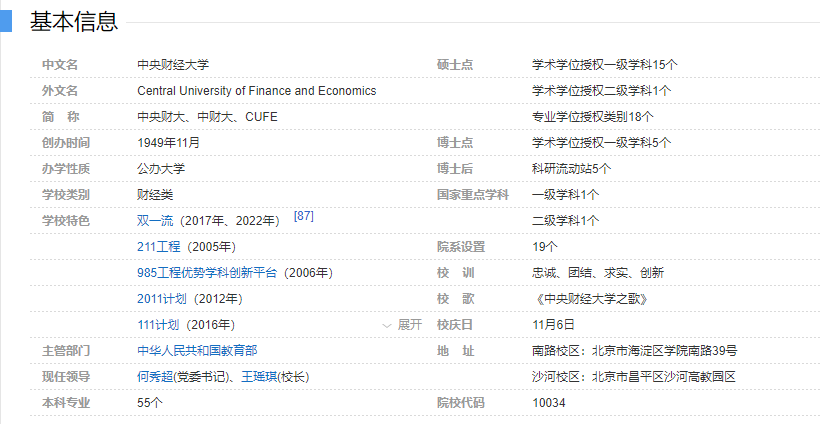Click the 南路校区 address text
Viewport: 830px width, 424px height.
(x=634, y=351)
